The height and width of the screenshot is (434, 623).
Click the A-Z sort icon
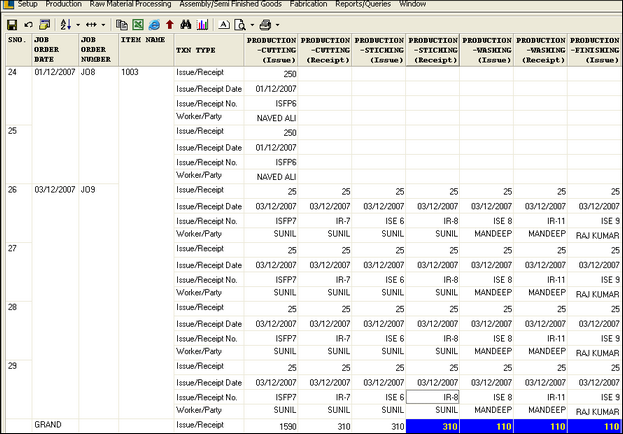pyautogui.click(x=66, y=25)
